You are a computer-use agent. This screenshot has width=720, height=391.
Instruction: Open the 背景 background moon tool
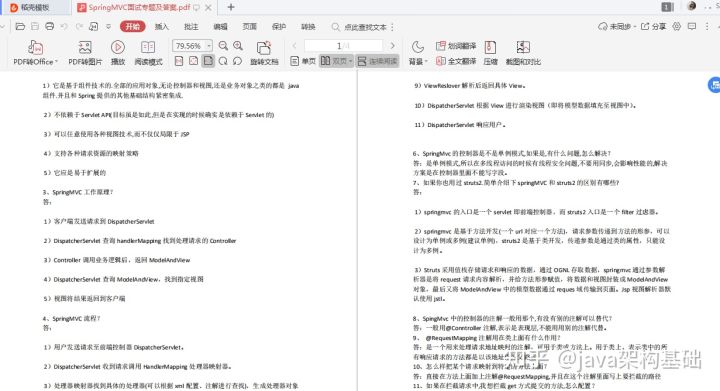pos(417,52)
